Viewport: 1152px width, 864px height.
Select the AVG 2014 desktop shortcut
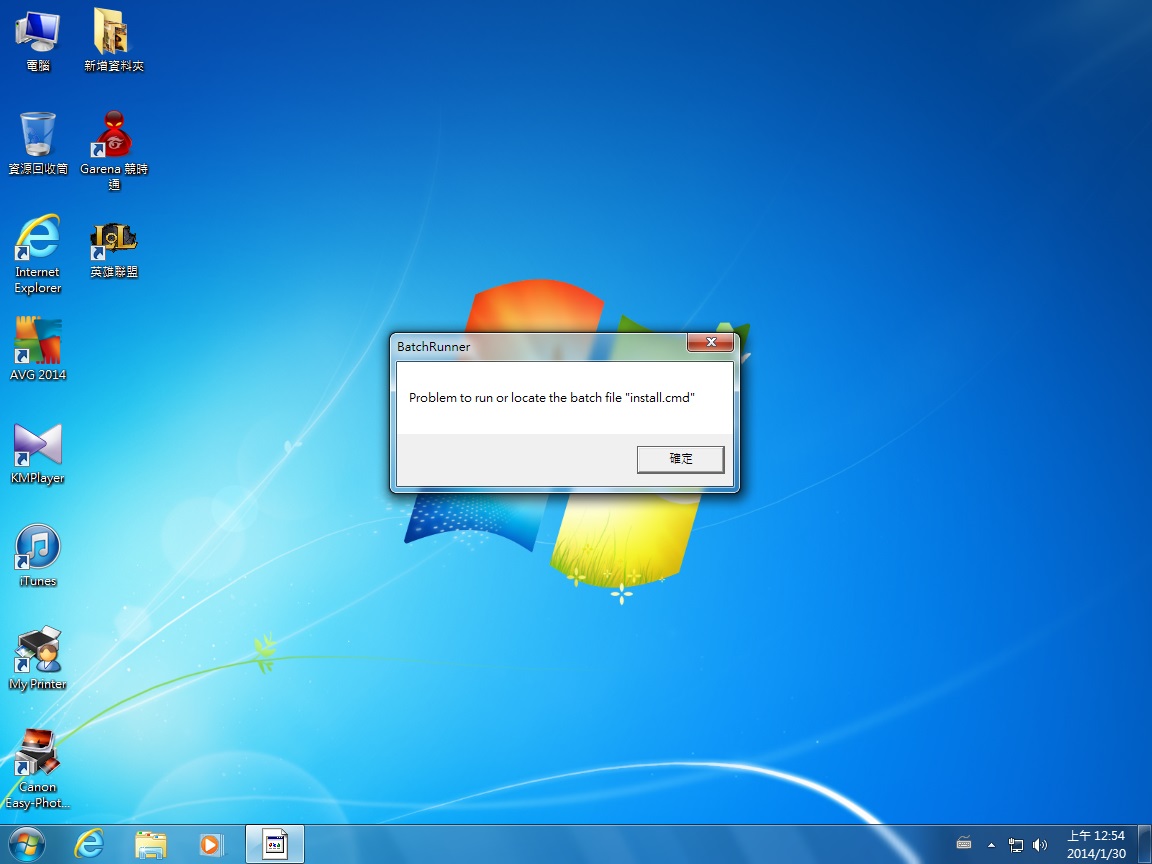pos(37,350)
